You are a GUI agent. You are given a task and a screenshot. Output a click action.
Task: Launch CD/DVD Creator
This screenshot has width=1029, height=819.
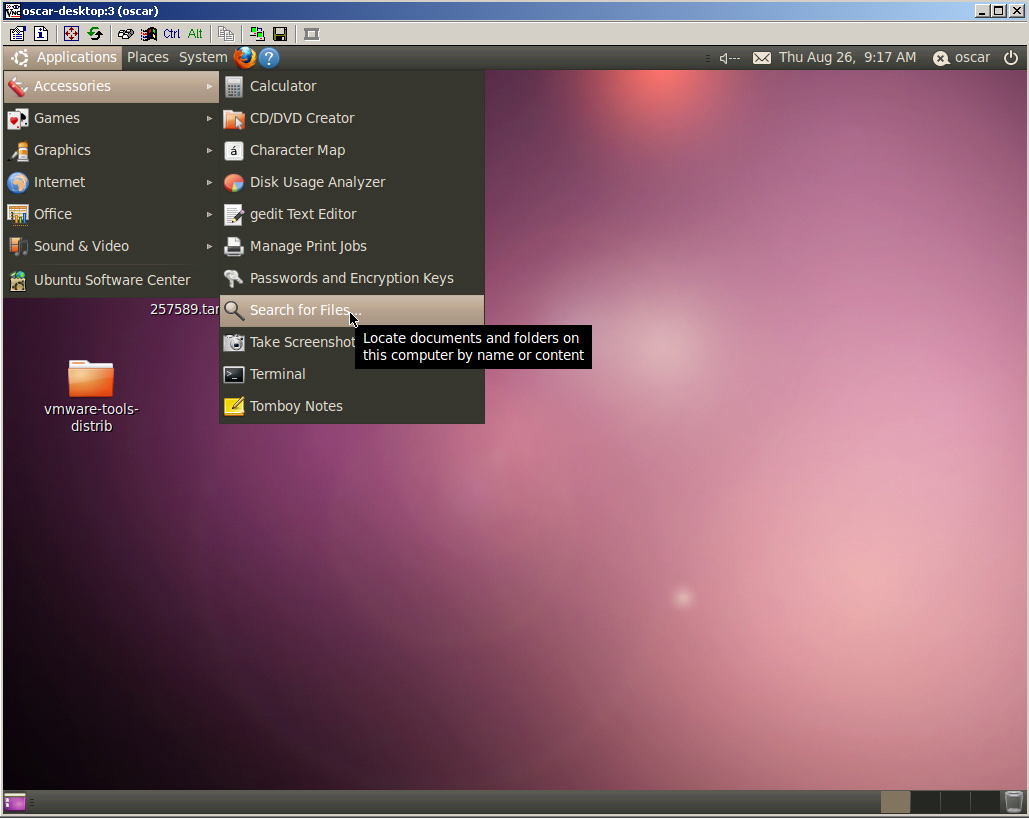(352, 119)
